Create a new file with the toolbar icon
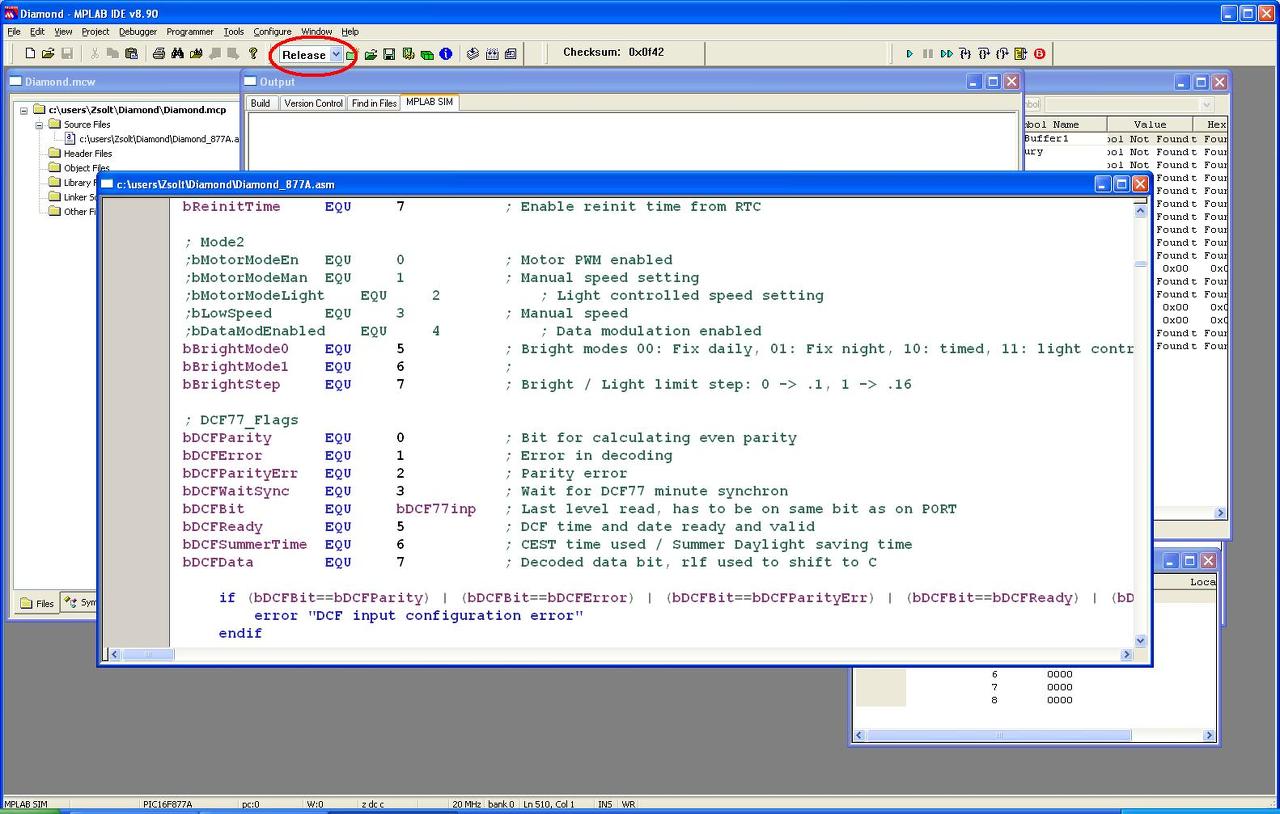The image size is (1280, 814). 30,54
